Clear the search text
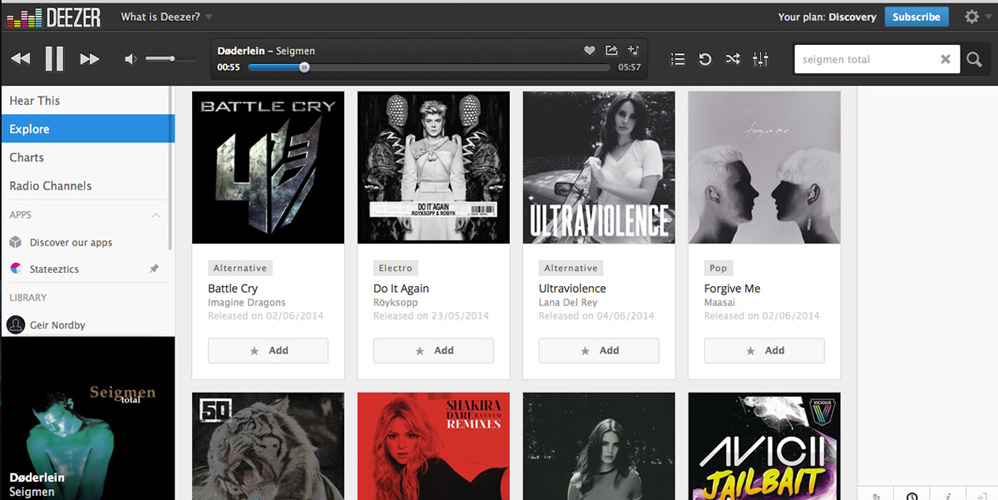The width and height of the screenshot is (998, 500). (945, 59)
